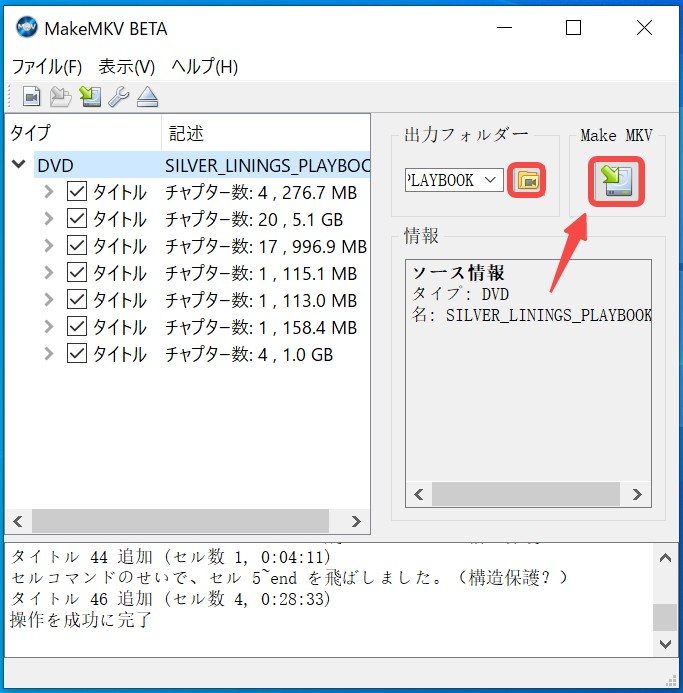Uncheck the 276.7 MB title checkbox
This screenshot has height=693, width=683.
[77, 192]
